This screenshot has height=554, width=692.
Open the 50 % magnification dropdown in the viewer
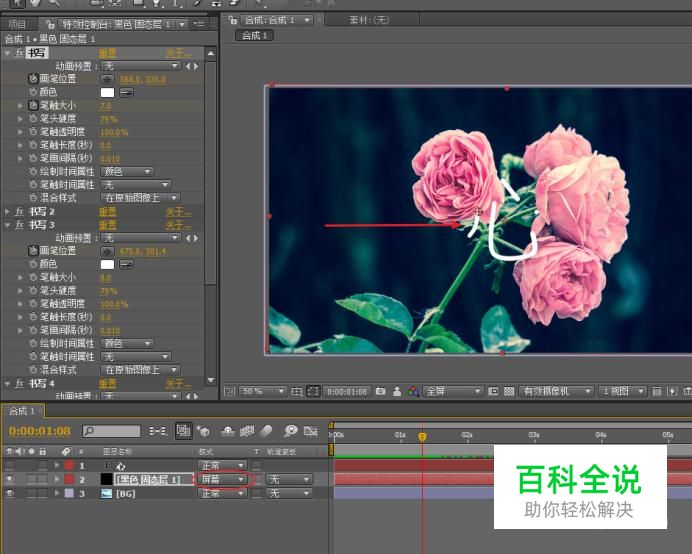pyautogui.click(x=263, y=392)
